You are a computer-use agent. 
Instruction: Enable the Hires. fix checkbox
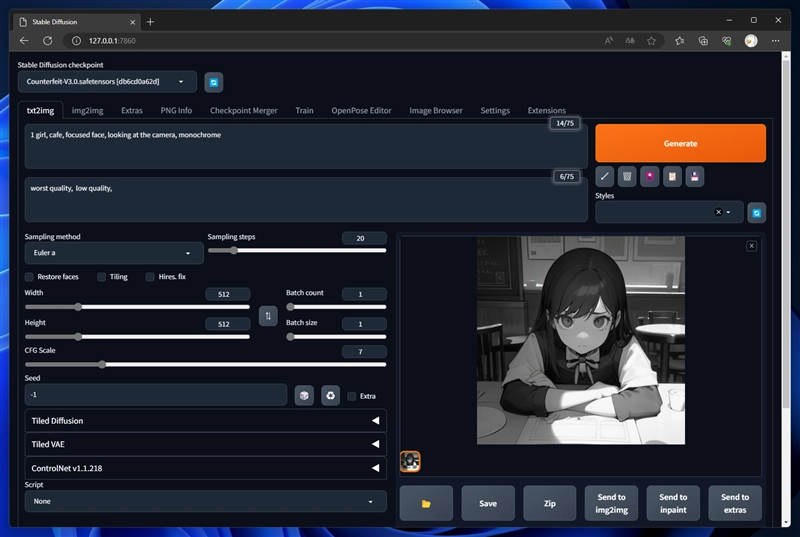[x=150, y=277]
